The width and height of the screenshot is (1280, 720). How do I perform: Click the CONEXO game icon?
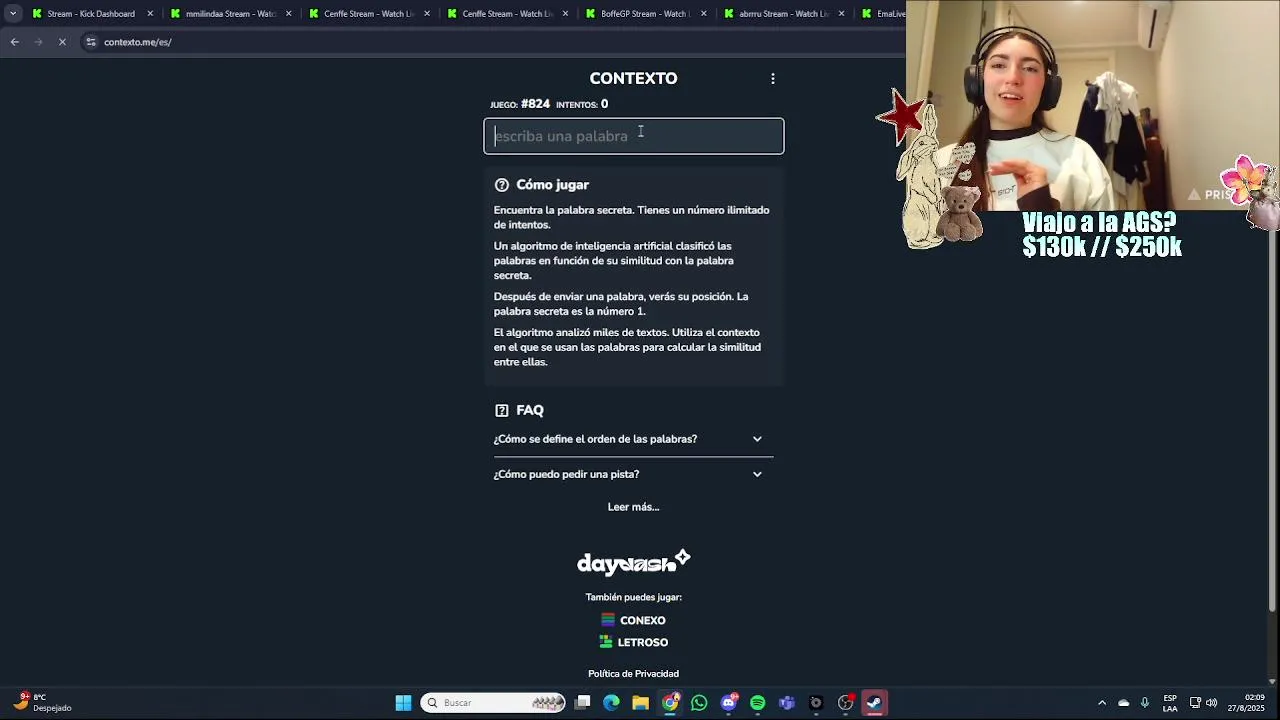607,620
